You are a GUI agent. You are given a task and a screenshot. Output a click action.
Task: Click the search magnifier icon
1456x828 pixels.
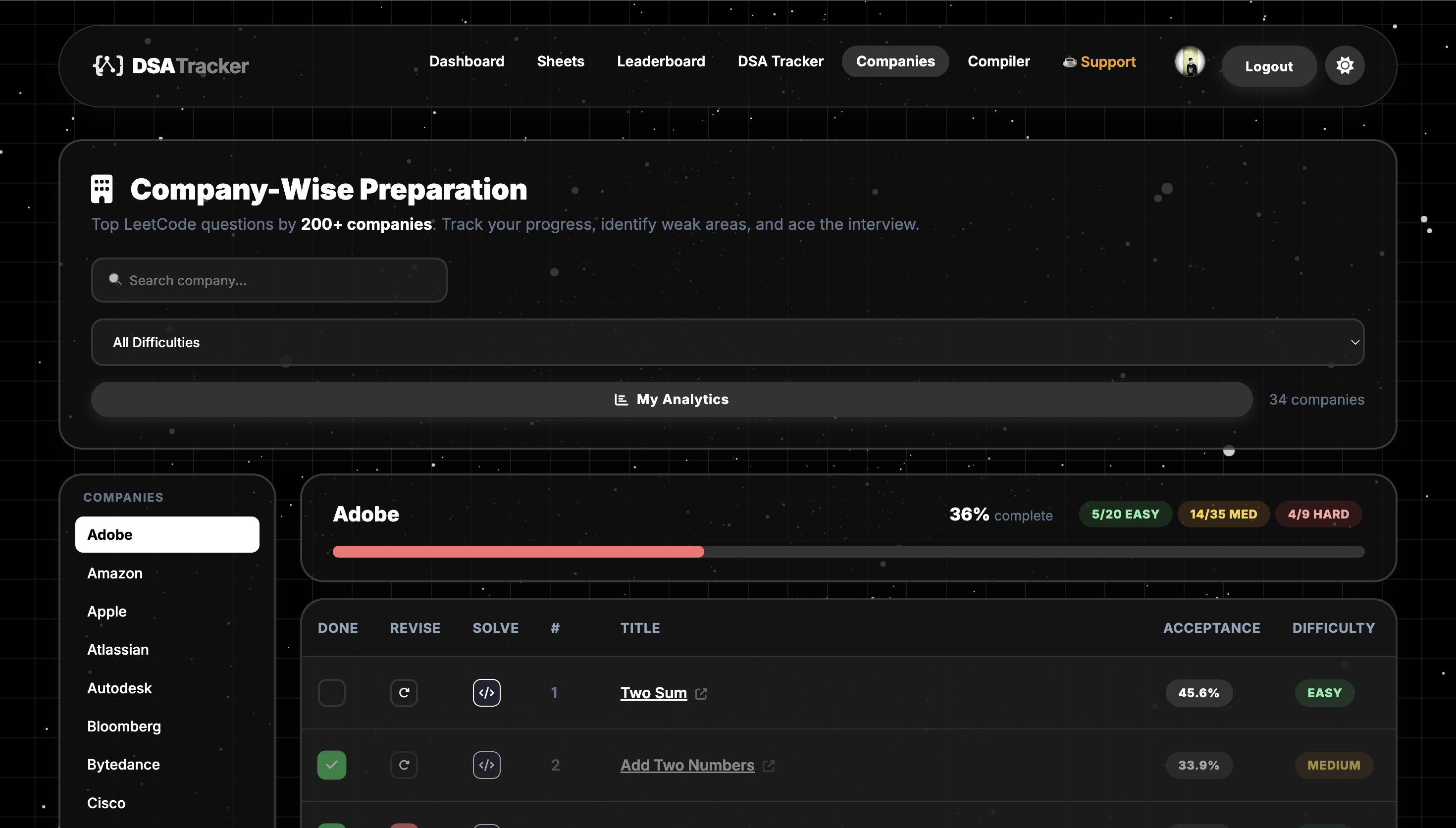pos(115,279)
